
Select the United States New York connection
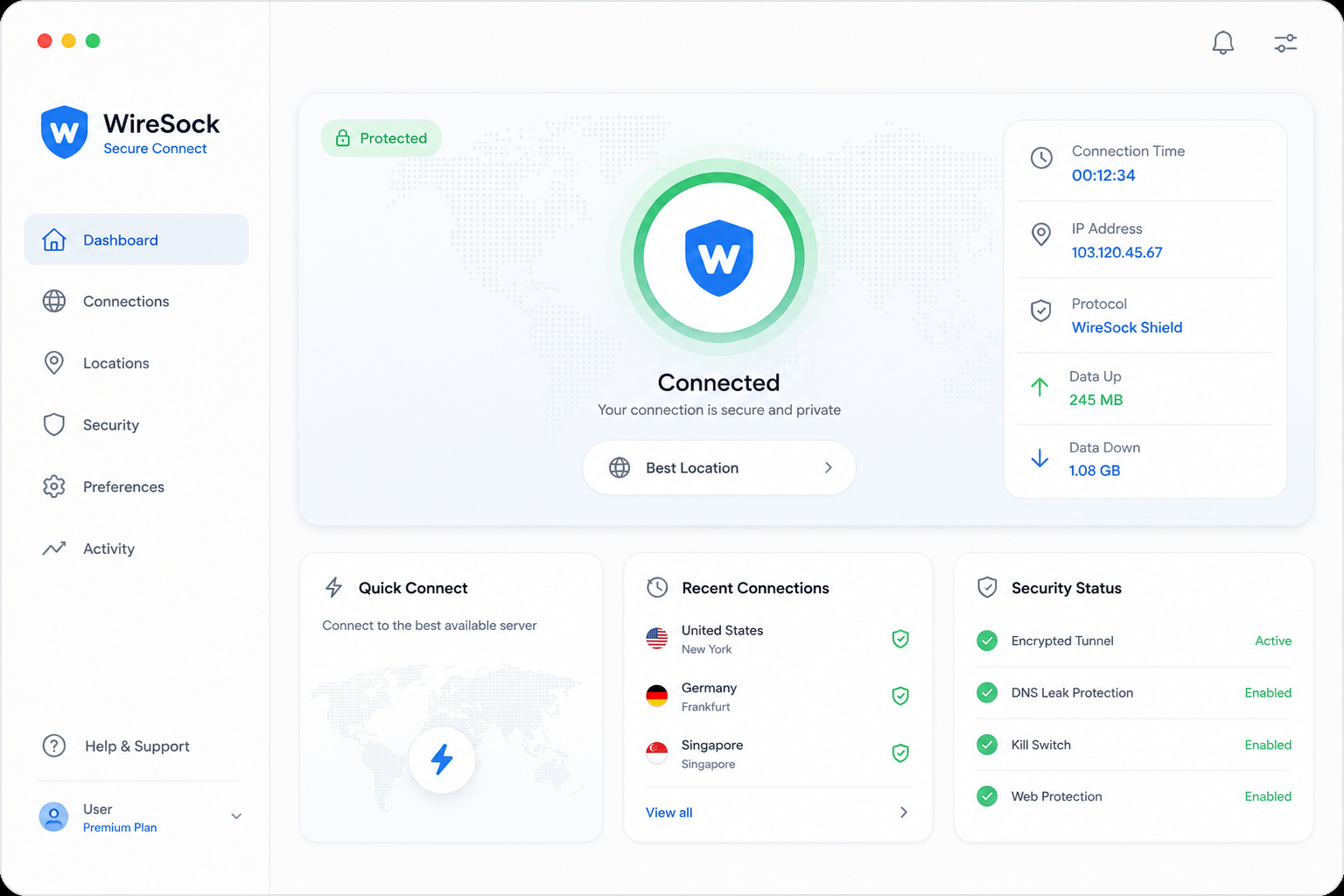pyautogui.click(x=778, y=639)
